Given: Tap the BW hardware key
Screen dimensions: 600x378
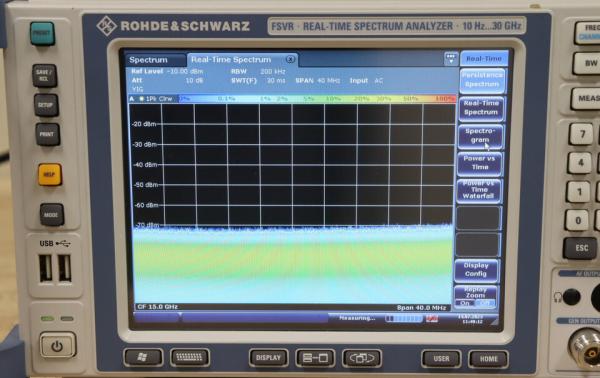Looking at the screenshot, I should pyautogui.click(x=586, y=63).
